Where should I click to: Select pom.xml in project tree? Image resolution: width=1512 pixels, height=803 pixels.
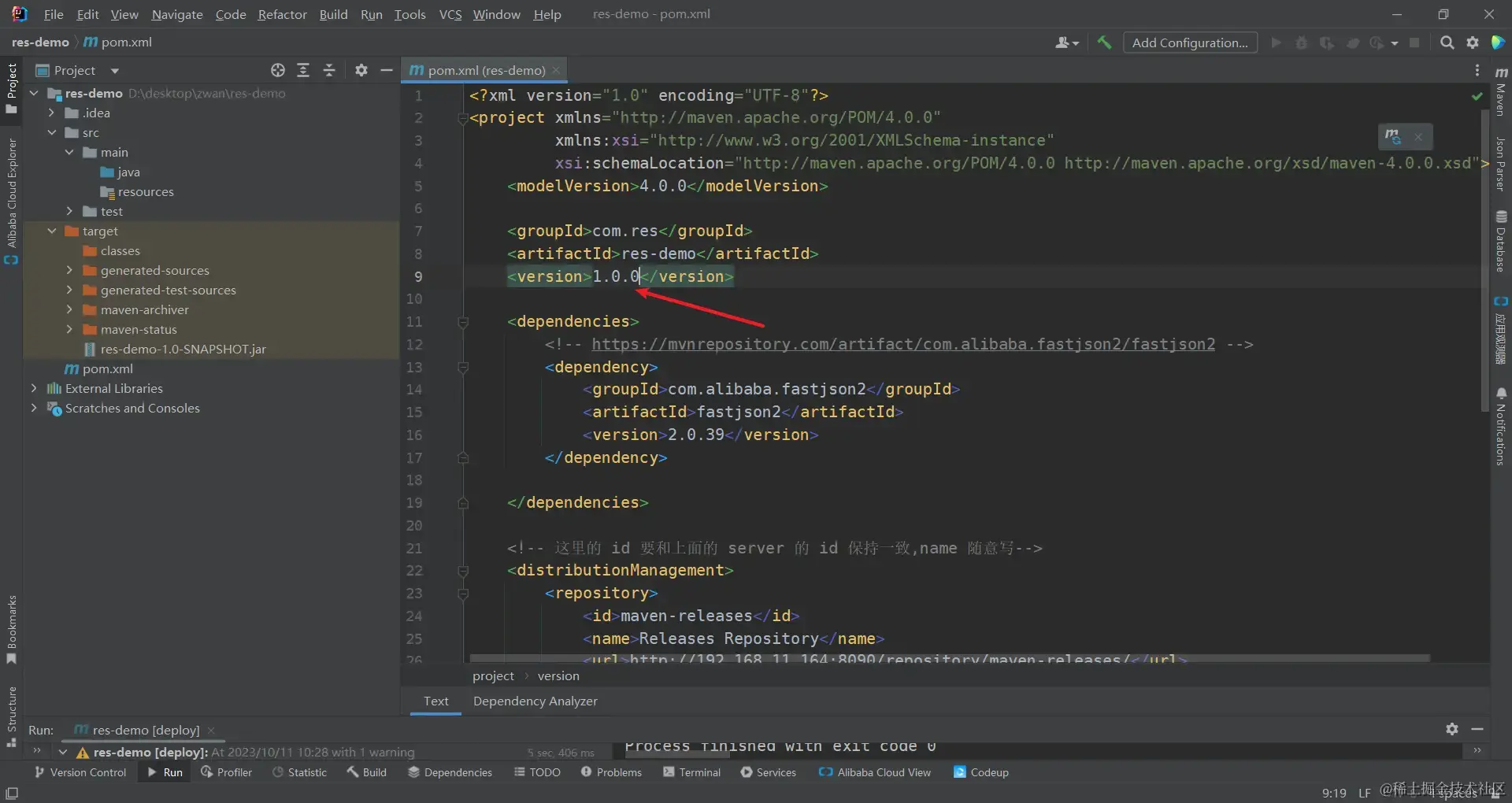pyautogui.click(x=107, y=368)
